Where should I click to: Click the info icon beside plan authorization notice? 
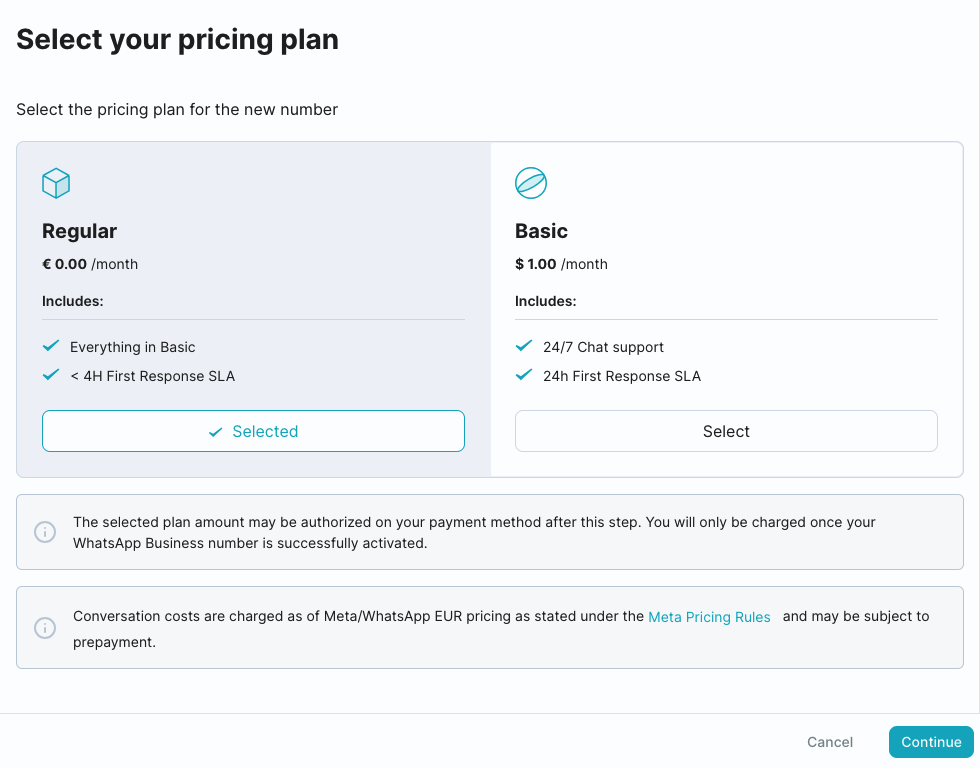45,532
